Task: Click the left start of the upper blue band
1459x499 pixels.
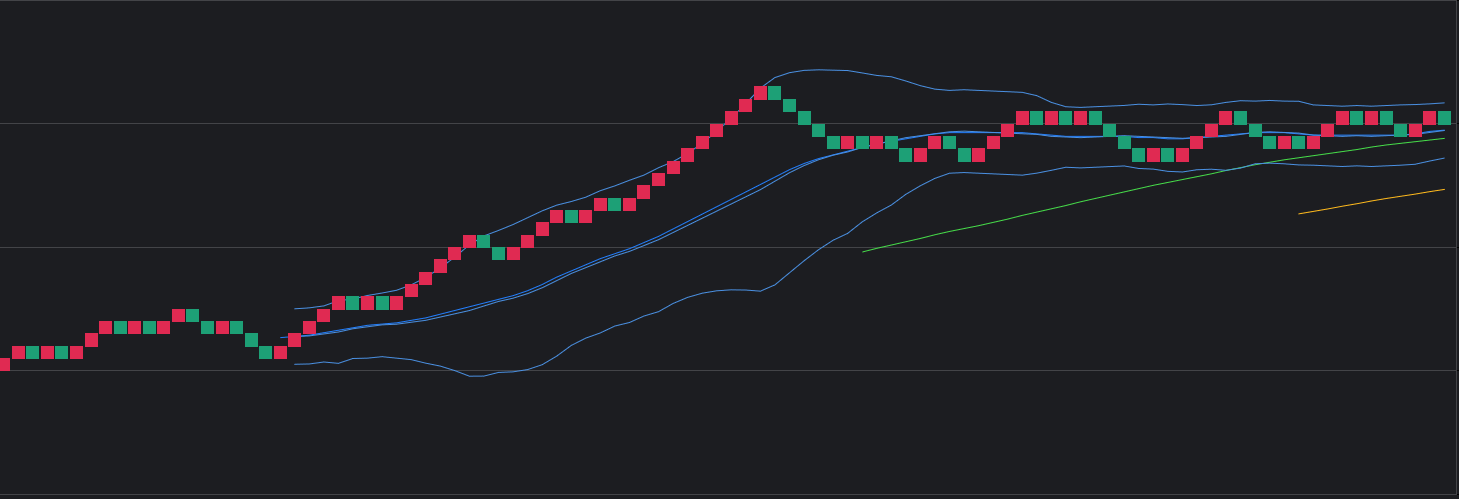Action: (295, 308)
